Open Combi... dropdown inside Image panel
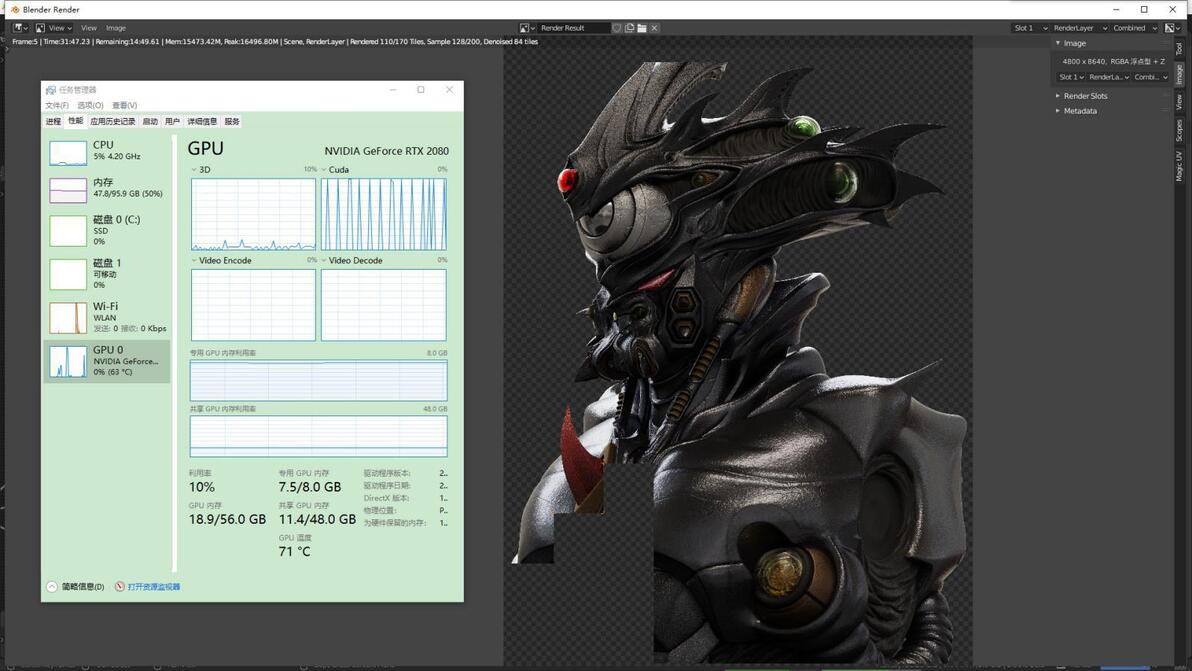This screenshot has height=671, width=1192. pos(1150,77)
